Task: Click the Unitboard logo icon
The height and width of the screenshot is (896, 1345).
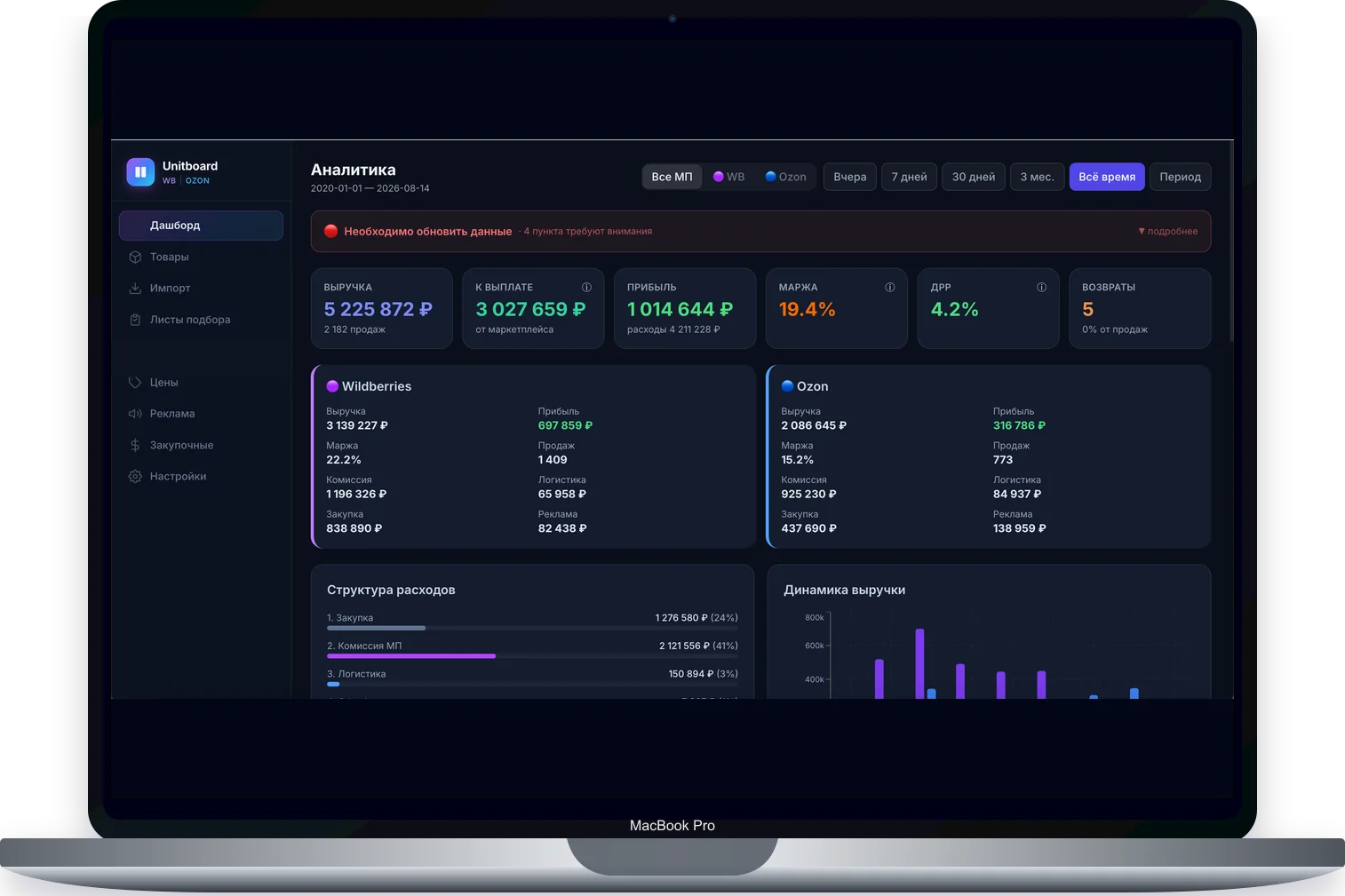Action: tap(140, 172)
